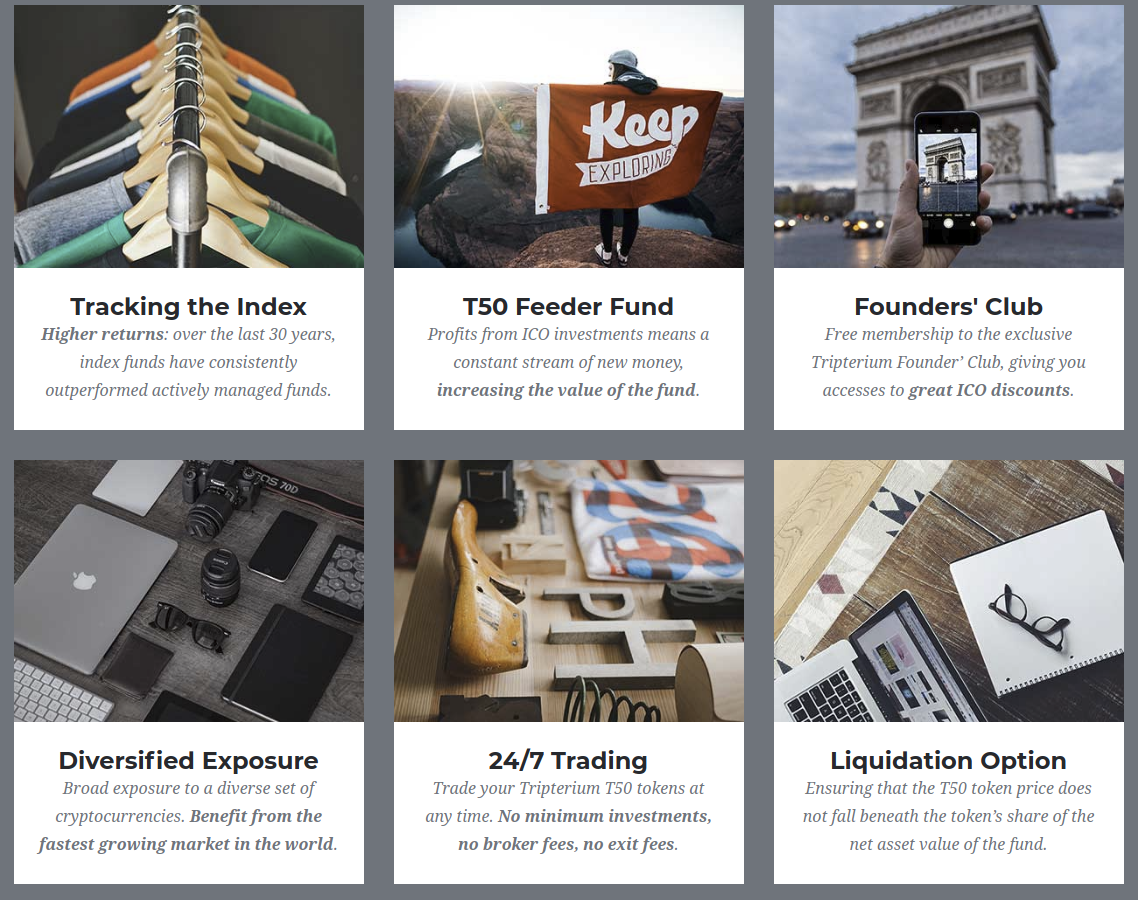1138x900 pixels.
Task: Click 'increasing the value of the fund' text
Action: [x=566, y=390]
